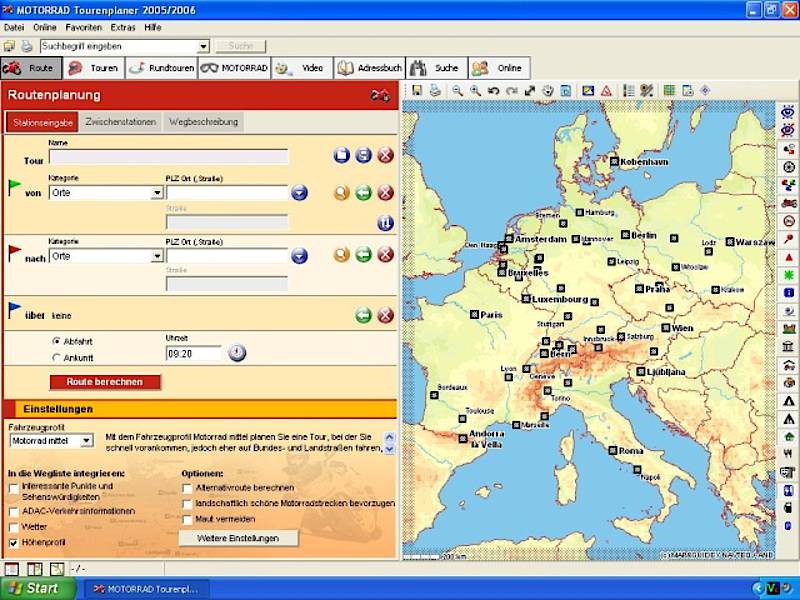Create a new tour with the blue page icon

point(342,155)
